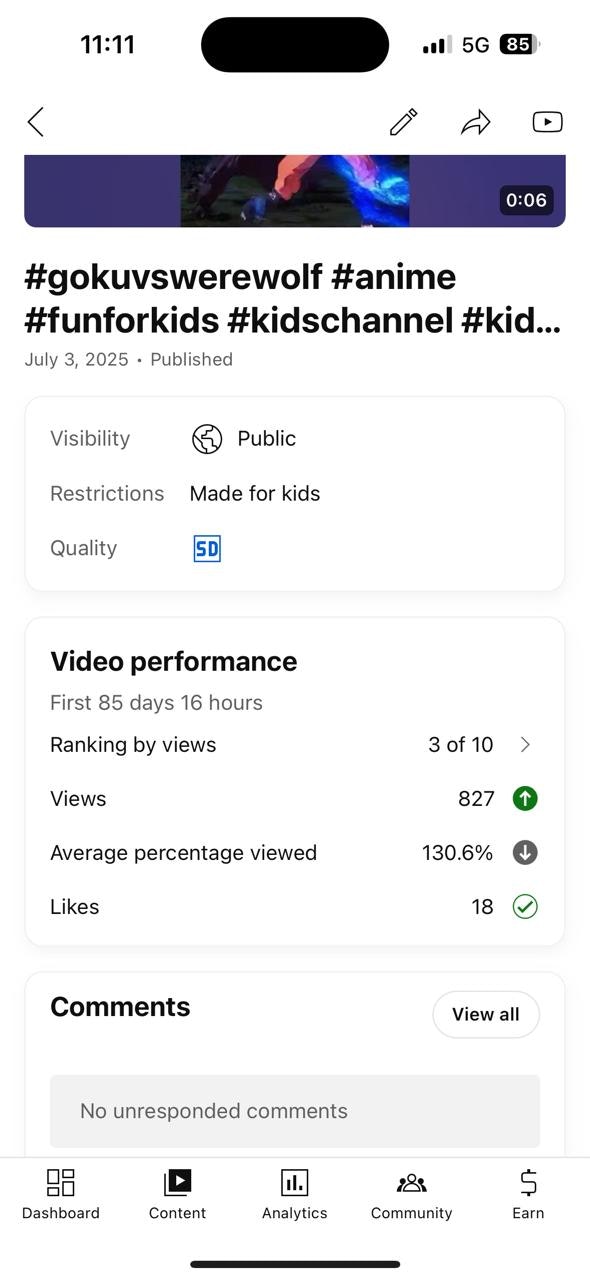Open the video thumbnail preview
Viewport: 590px width, 1280px height.
click(x=295, y=190)
